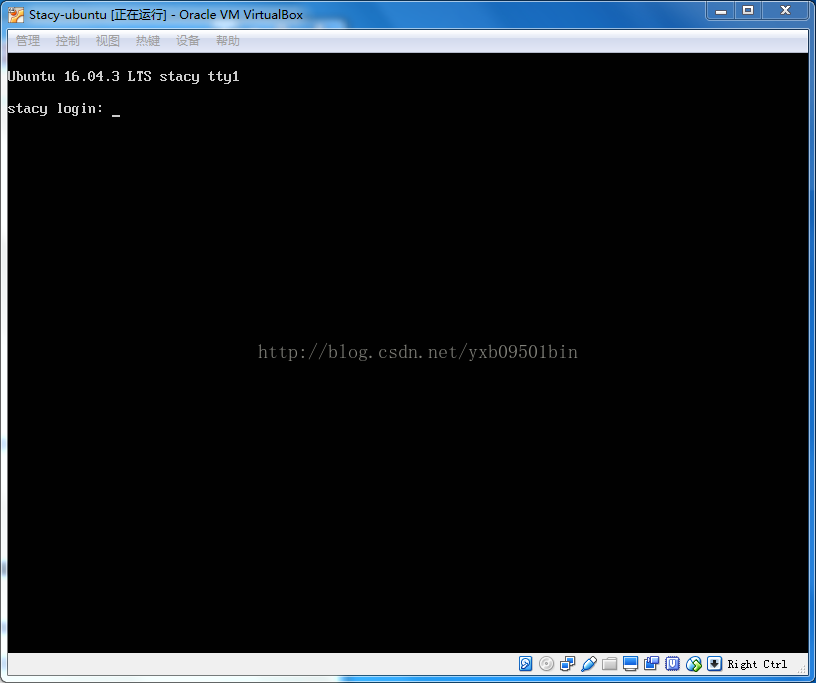This screenshot has width=816, height=683.
Task: Click the display monitor status icon
Action: (630, 664)
